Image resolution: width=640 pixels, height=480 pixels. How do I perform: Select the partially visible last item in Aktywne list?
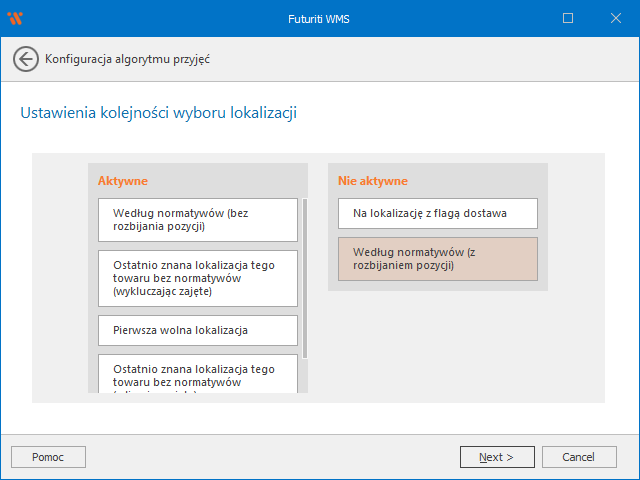(x=198, y=374)
